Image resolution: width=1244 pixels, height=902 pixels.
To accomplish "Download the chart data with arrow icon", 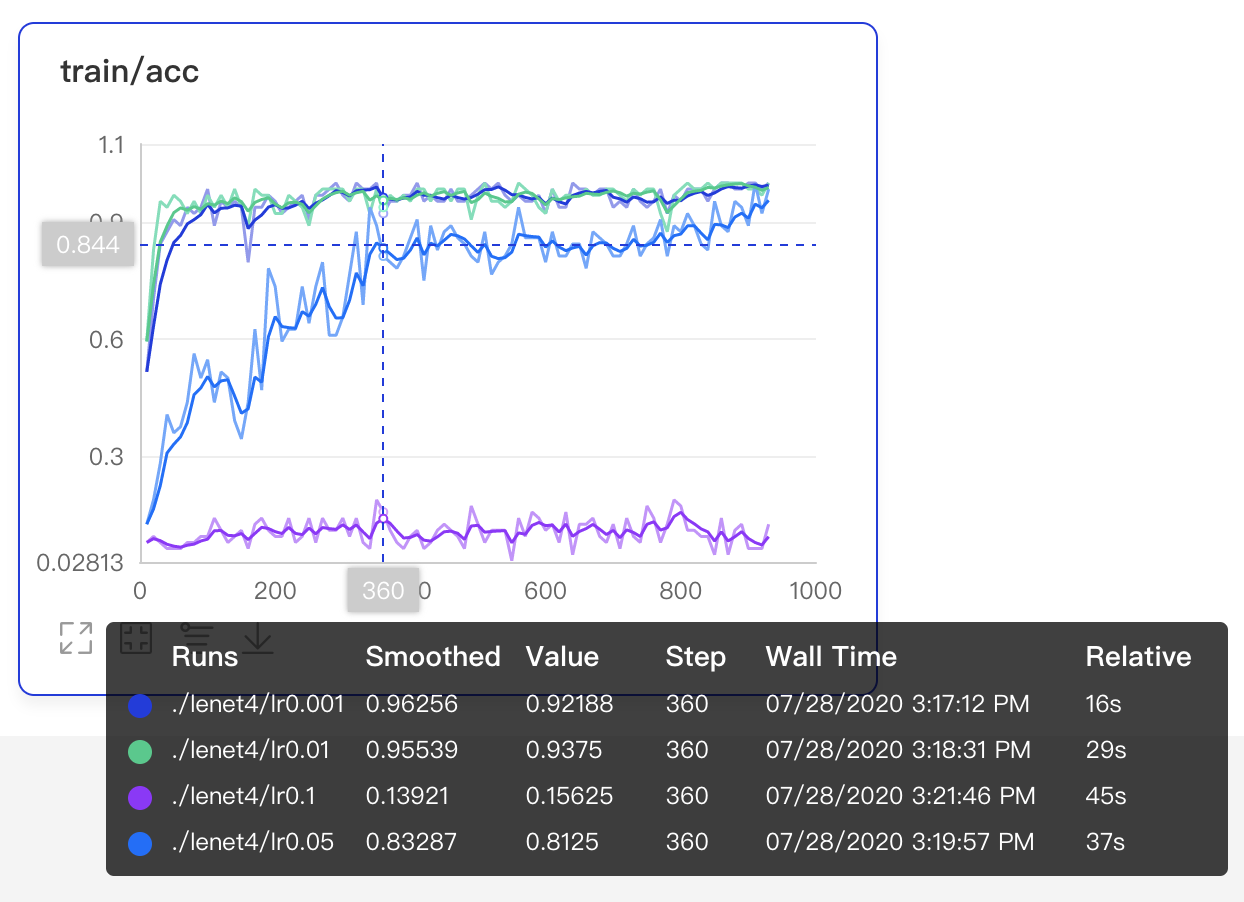I will point(258,638).
